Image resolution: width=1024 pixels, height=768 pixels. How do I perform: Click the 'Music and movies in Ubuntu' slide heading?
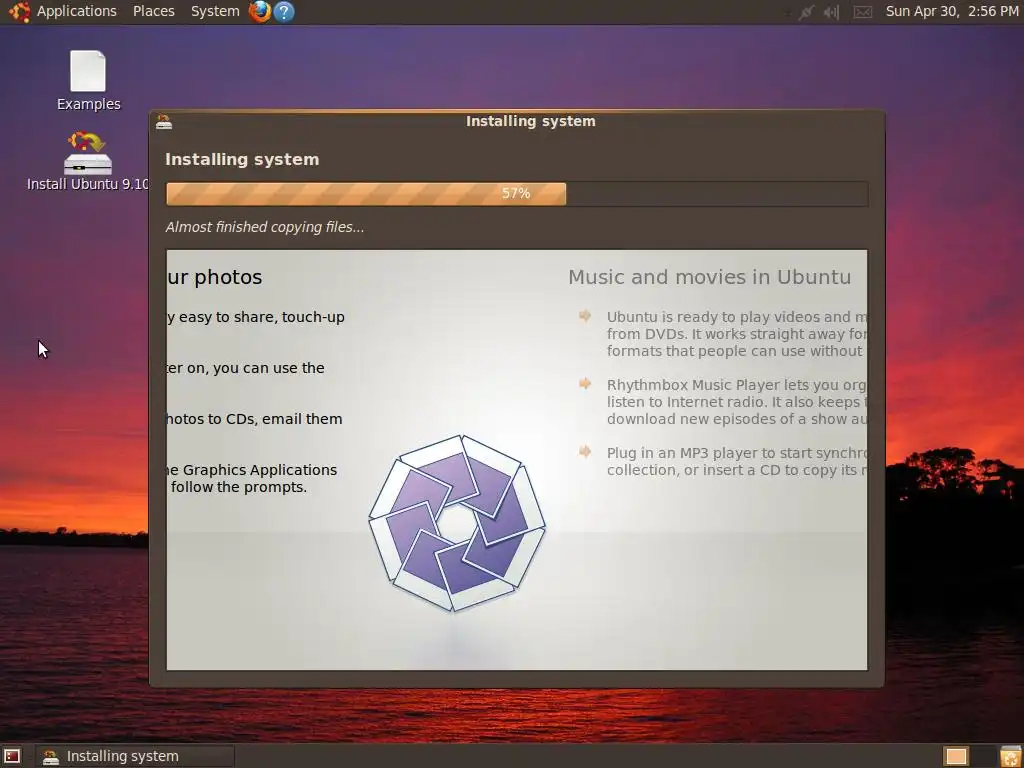tap(709, 277)
